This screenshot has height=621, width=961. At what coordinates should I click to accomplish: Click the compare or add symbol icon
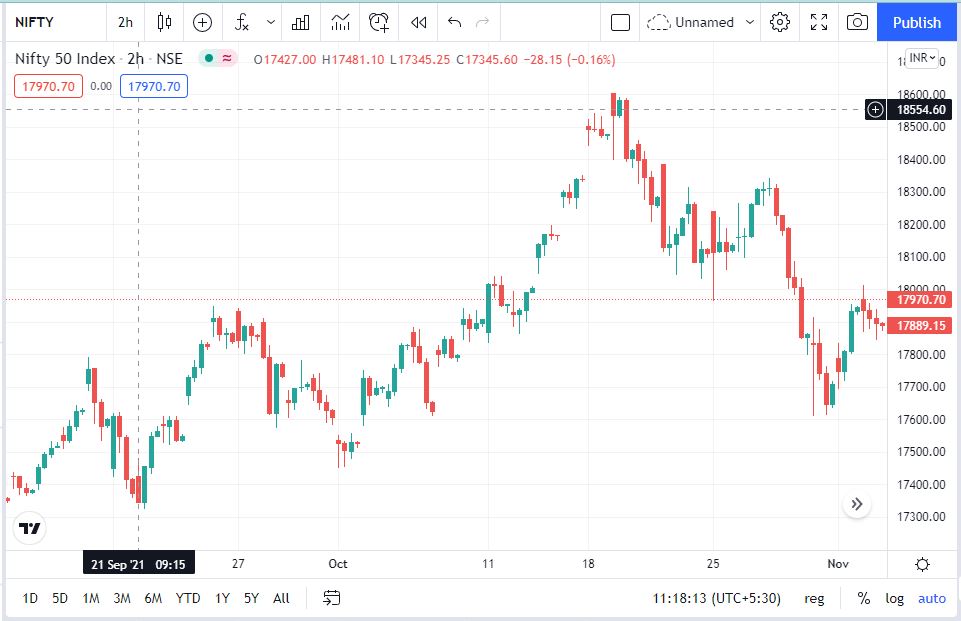tap(202, 23)
